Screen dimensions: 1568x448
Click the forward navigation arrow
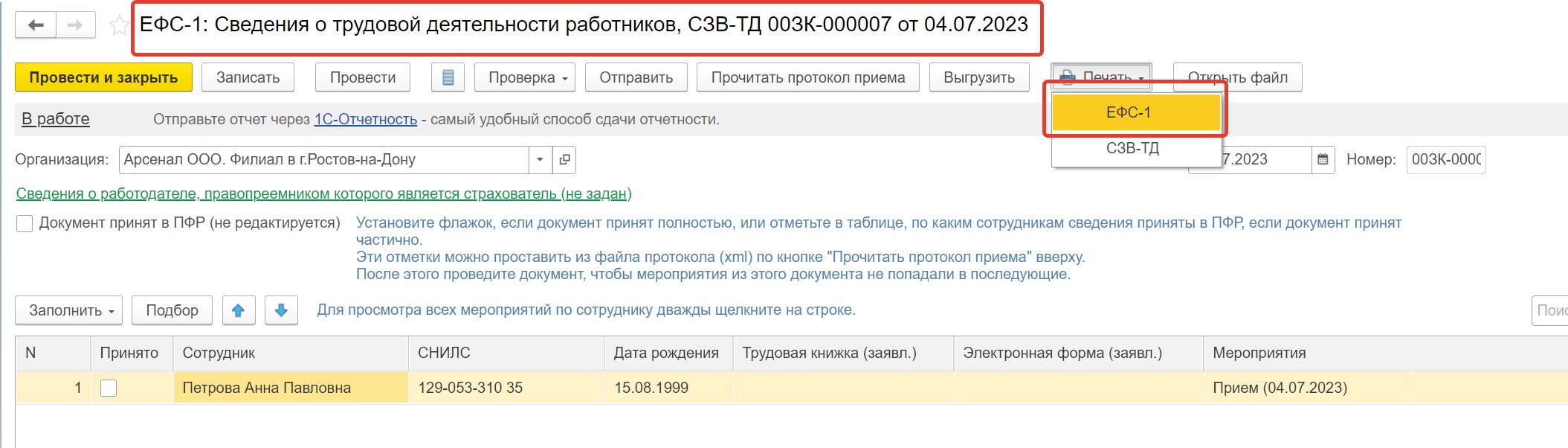pyautogui.click(x=75, y=25)
